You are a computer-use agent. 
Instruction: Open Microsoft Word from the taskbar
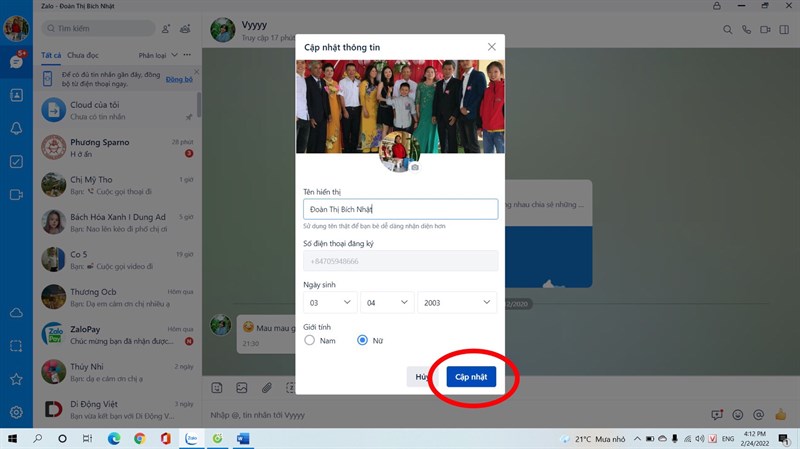(x=243, y=438)
